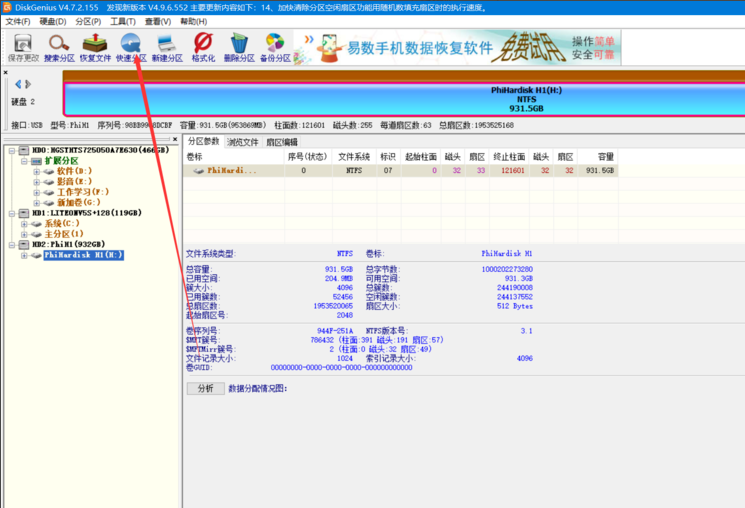Select 软件(D:) volume in tree

click(74, 171)
